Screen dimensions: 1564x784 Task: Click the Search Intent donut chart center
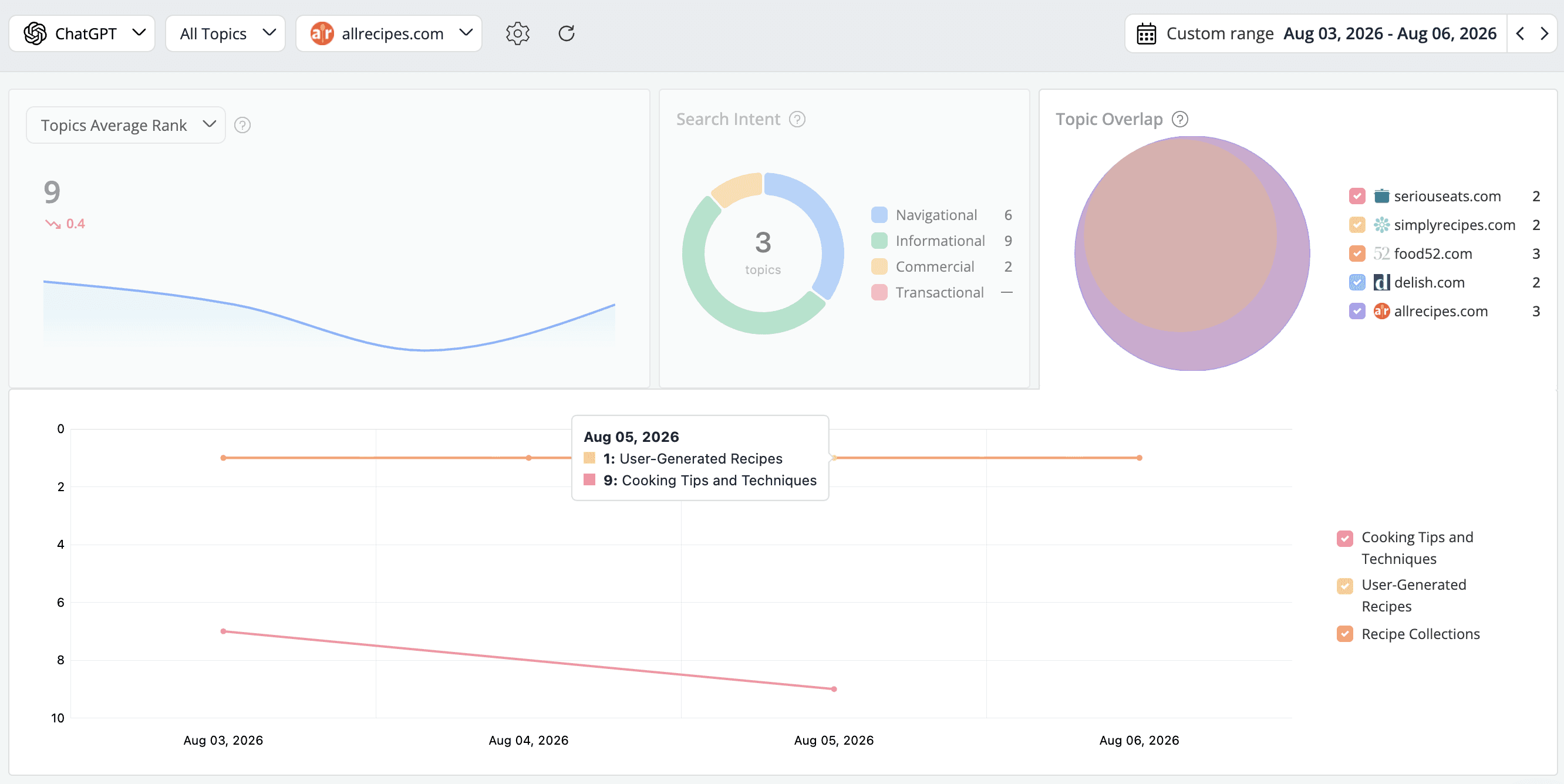coord(763,253)
